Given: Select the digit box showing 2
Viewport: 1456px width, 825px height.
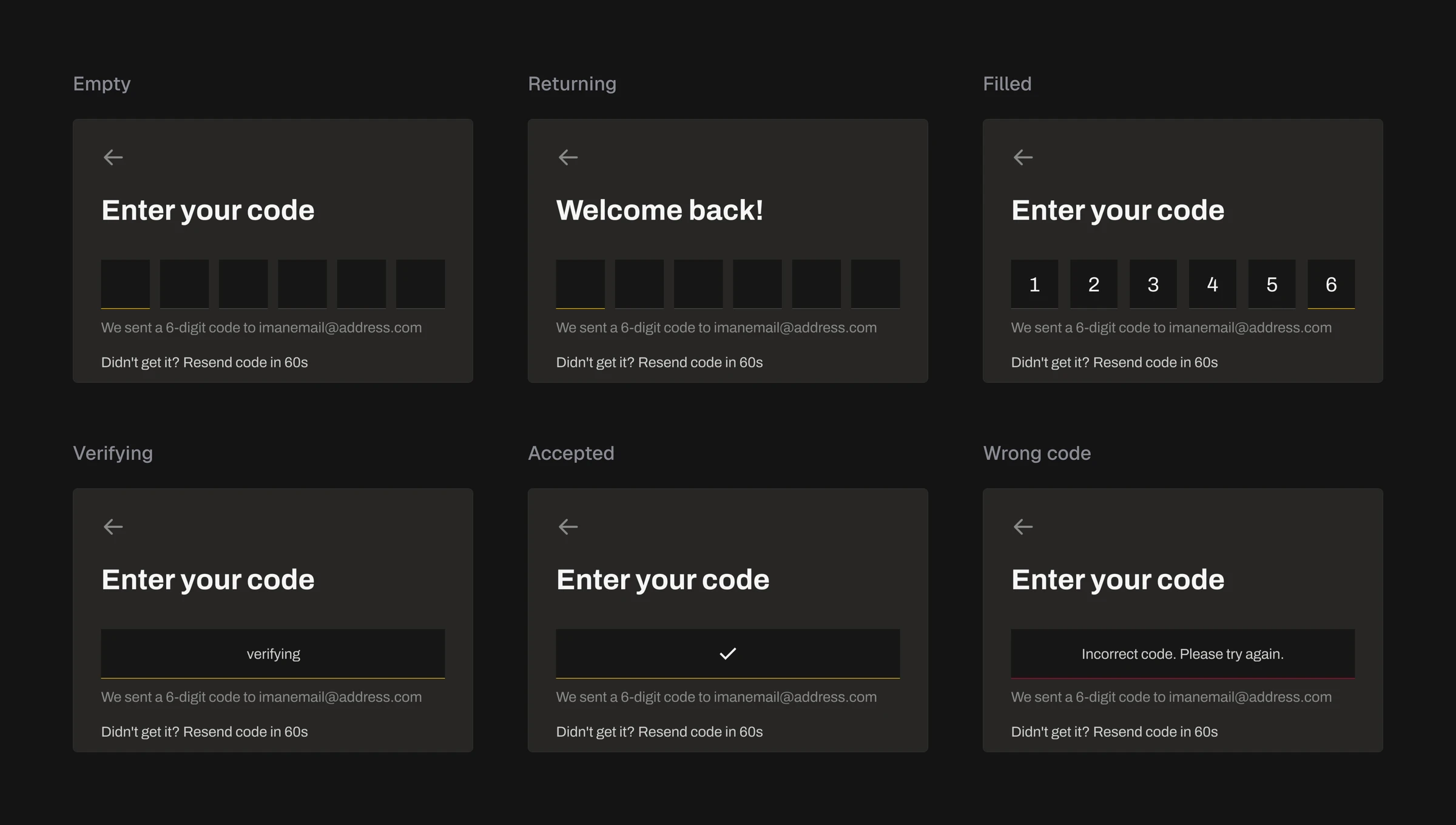Looking at the screenshot, I should 1094,284.
